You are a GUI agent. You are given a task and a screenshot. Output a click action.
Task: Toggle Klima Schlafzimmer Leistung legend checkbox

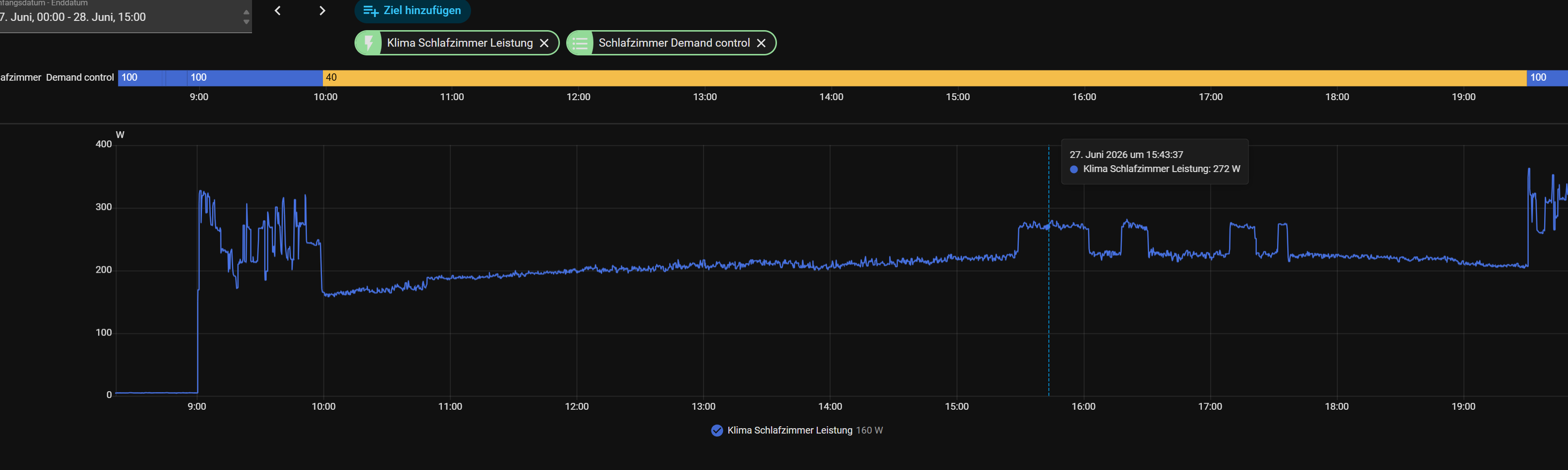[x=717, y=430]
